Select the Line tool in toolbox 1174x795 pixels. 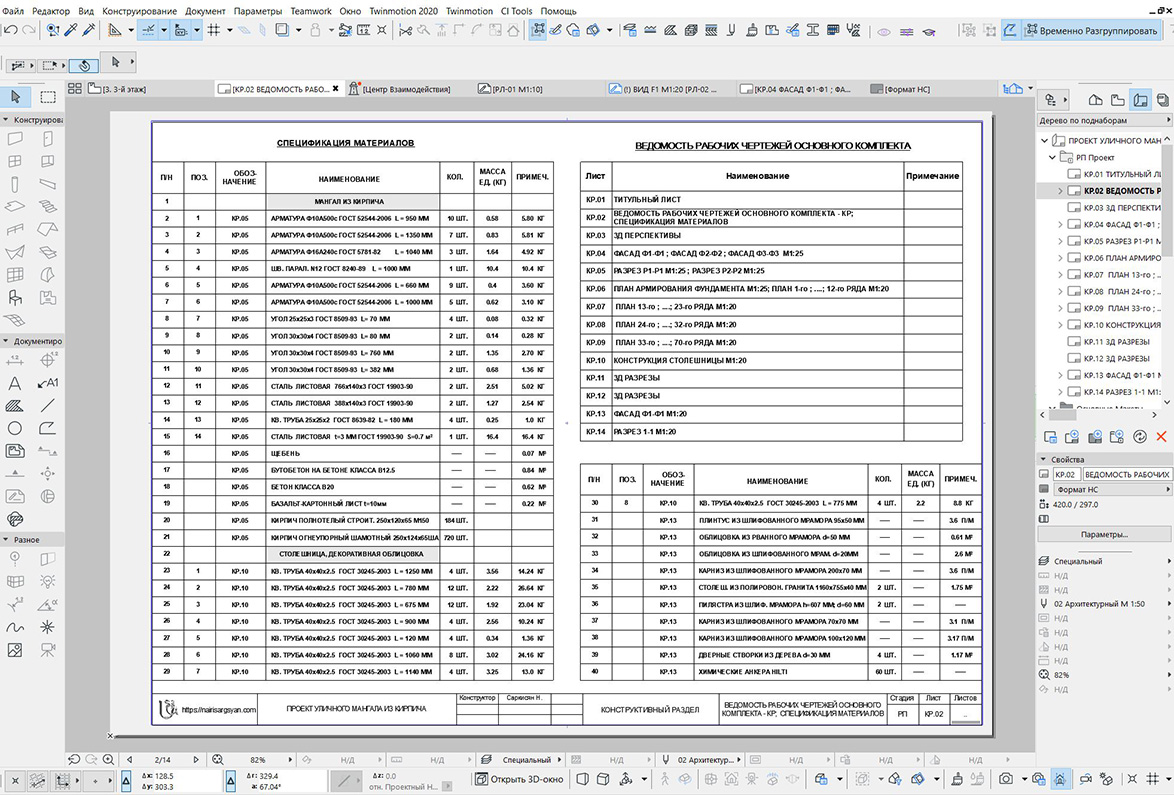point(47,406)
